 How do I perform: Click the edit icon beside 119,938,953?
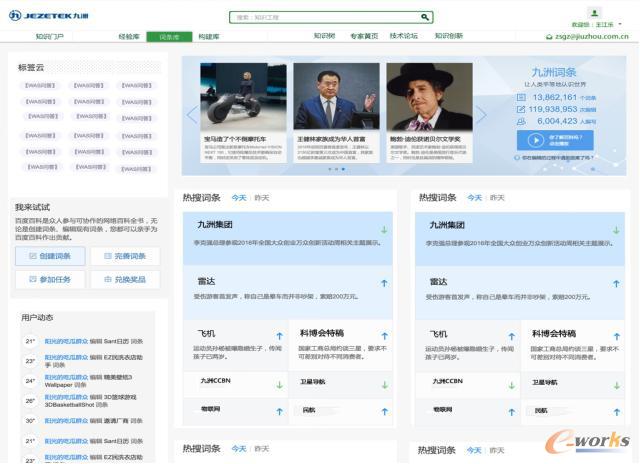[521, 109]
